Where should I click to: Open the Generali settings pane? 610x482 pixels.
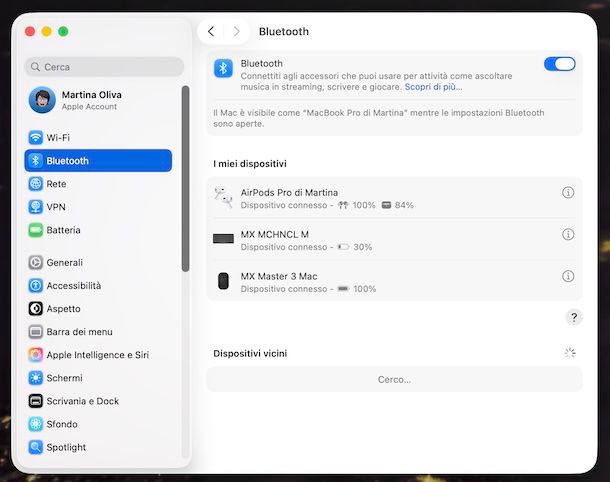(x=98, y=263)
